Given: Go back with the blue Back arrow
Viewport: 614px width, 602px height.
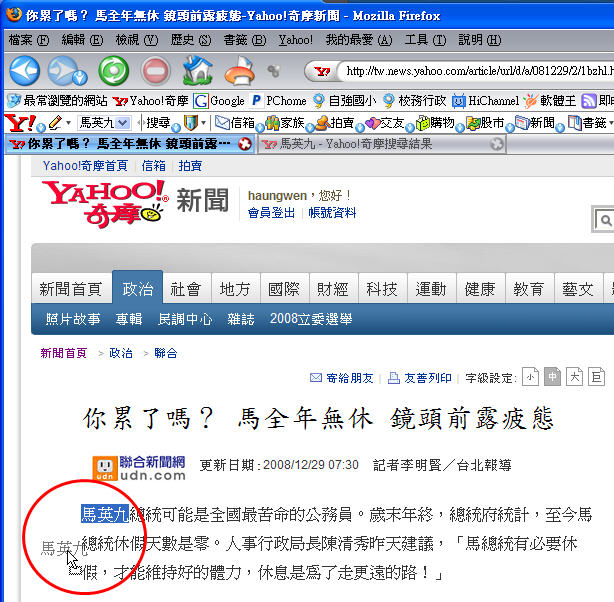Looking at the screenshot, I should [x=24, y=71].
